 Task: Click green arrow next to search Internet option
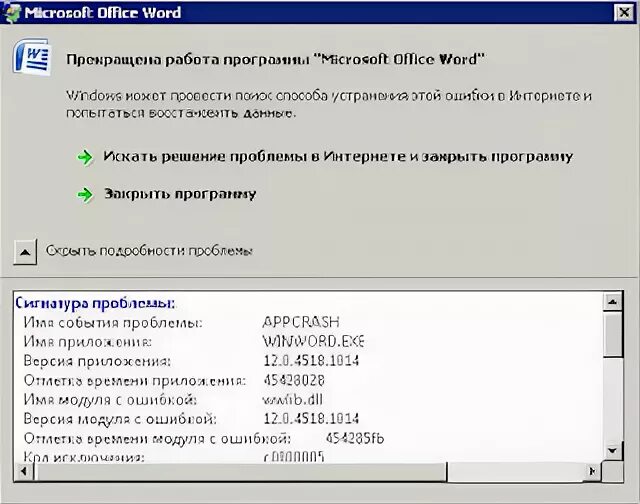(85, 157)
